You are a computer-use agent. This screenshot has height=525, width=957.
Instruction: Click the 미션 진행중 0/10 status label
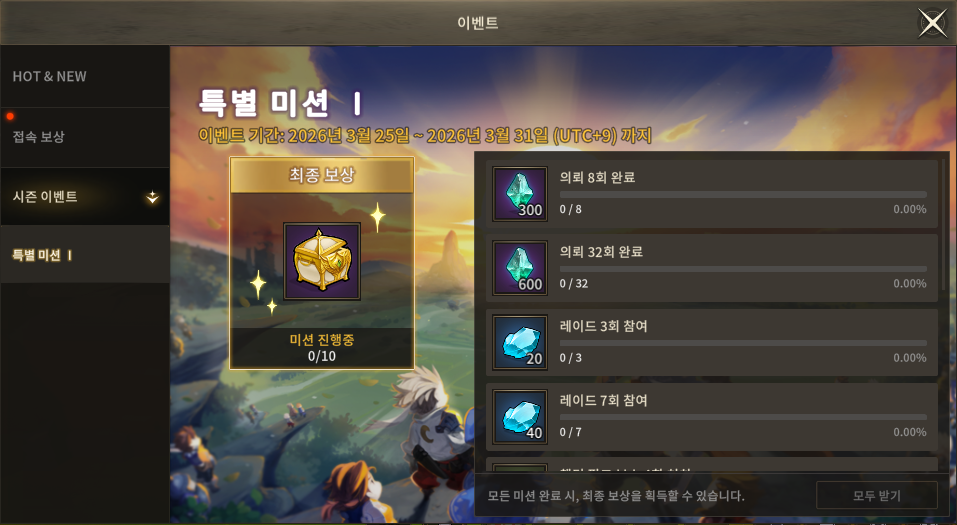tap(322, 348)
